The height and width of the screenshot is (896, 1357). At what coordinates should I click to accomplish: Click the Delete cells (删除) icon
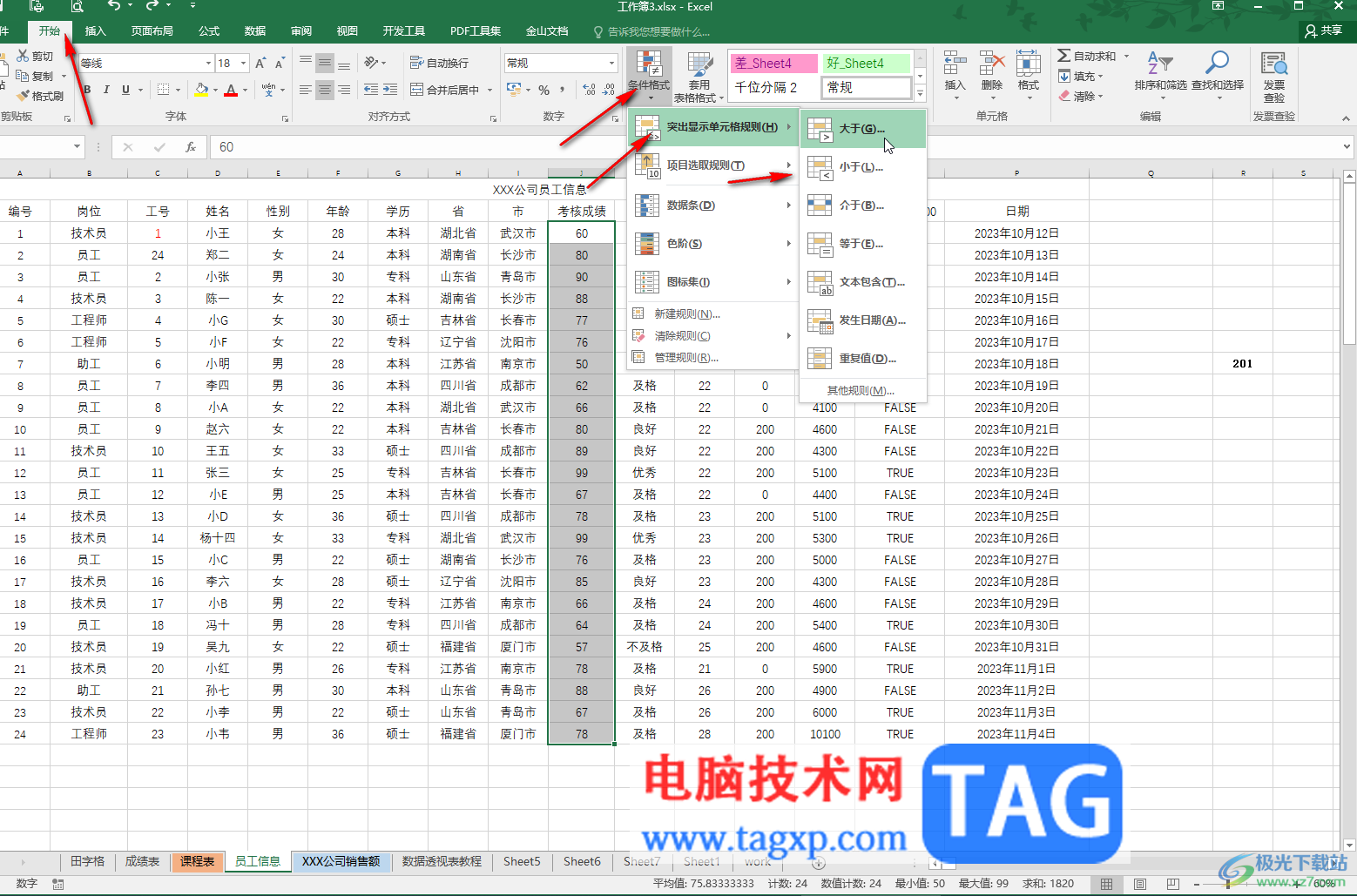992,64
